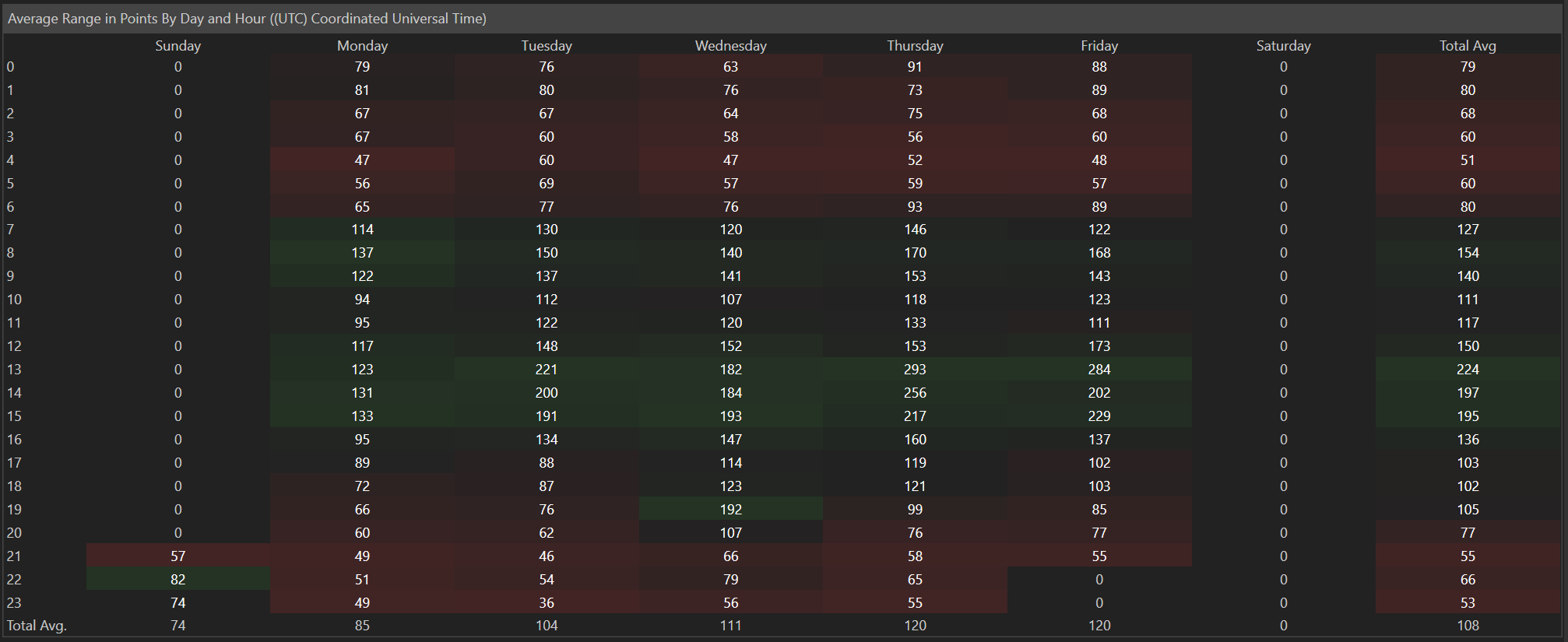The height and width of the screenshot is (642, 1568).
Task: Select Total Avg value 224 for hour 13
Action: 1468,370
